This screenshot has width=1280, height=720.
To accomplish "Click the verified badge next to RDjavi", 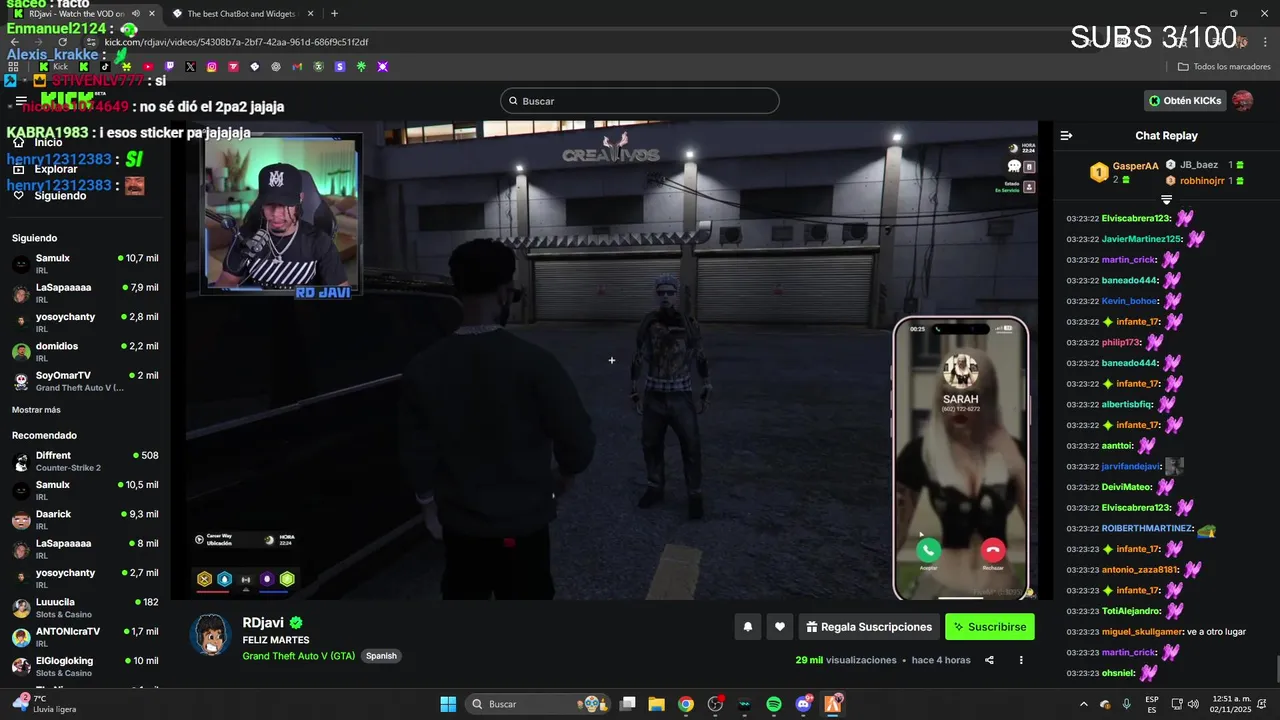I will click(296, 622).
